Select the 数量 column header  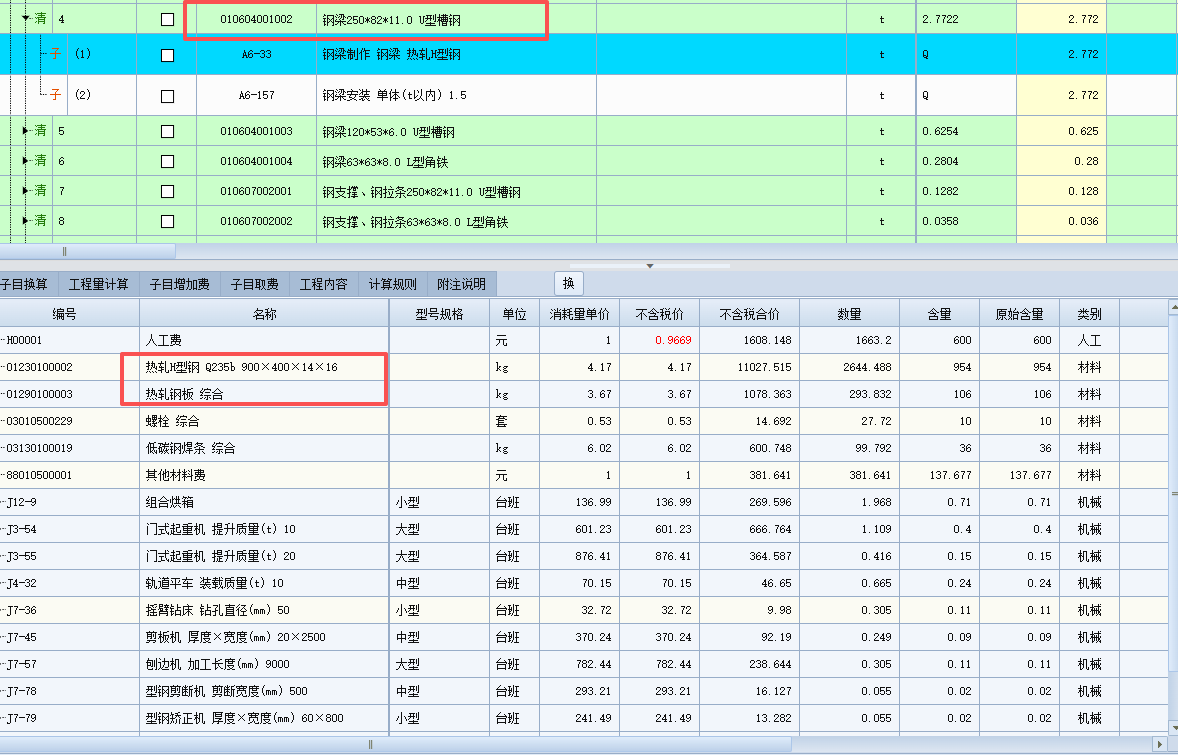[x=849, y=314]
